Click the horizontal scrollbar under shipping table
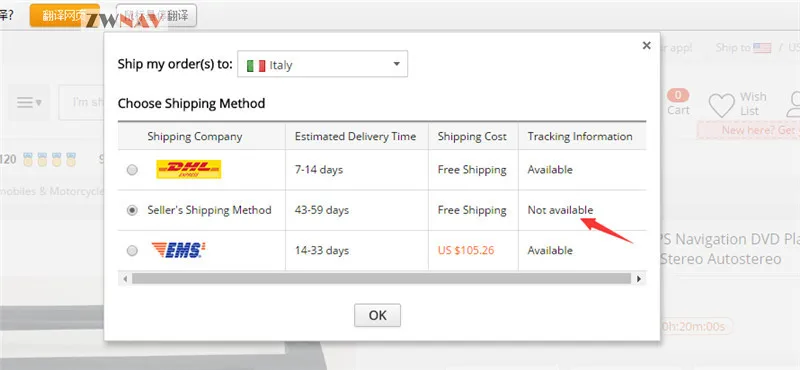 [x=381, y=279]
